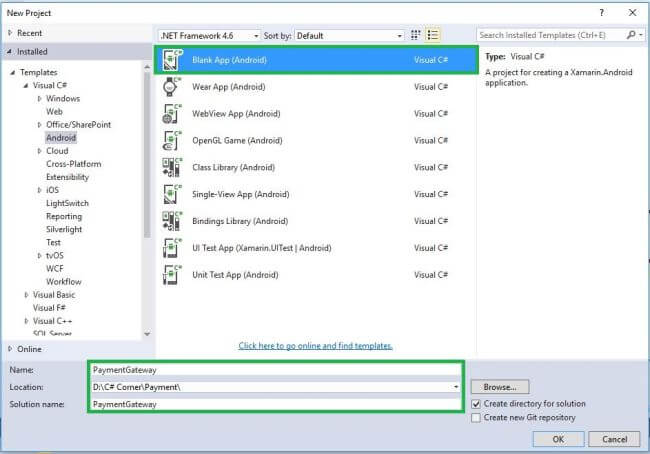Select "Unit Test App (Android)" template name
650x454 pixels.
[235, 275]
